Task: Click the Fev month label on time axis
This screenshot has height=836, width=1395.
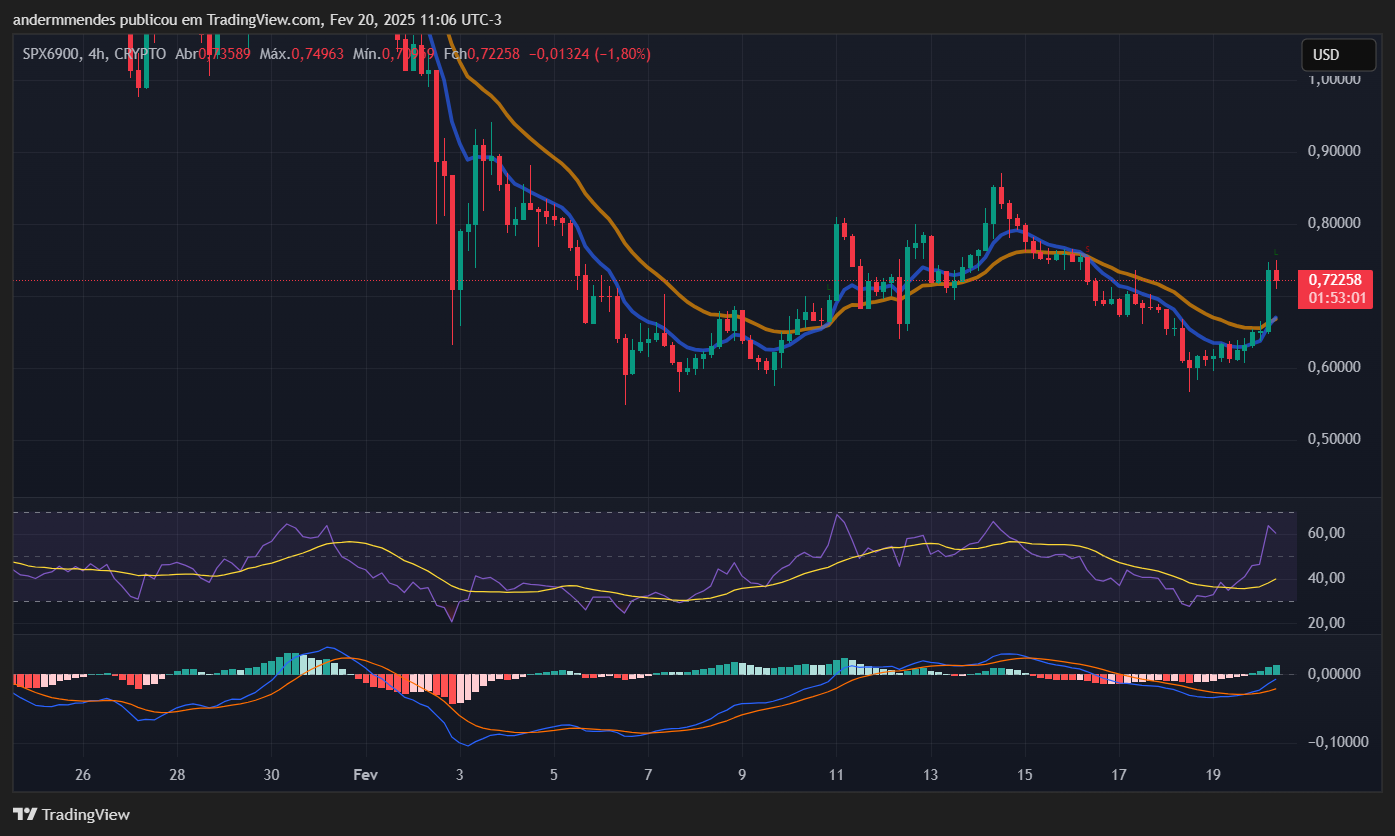Action: [366, 775]
